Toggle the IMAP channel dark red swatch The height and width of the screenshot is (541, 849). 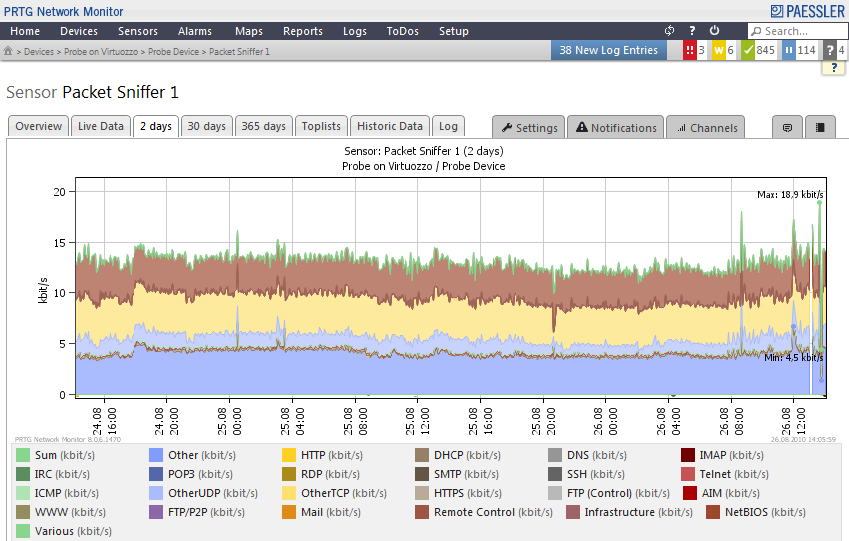[x=688, y=455]
